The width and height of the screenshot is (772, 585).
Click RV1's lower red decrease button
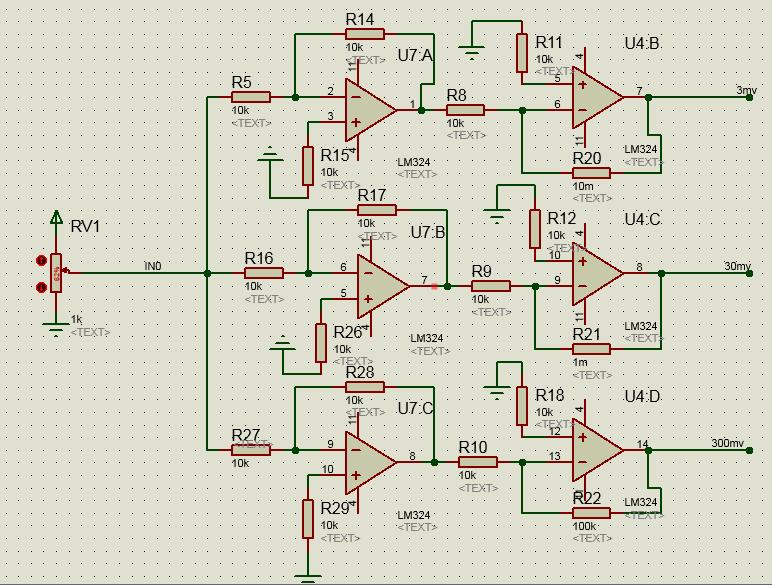click(42, 286)
